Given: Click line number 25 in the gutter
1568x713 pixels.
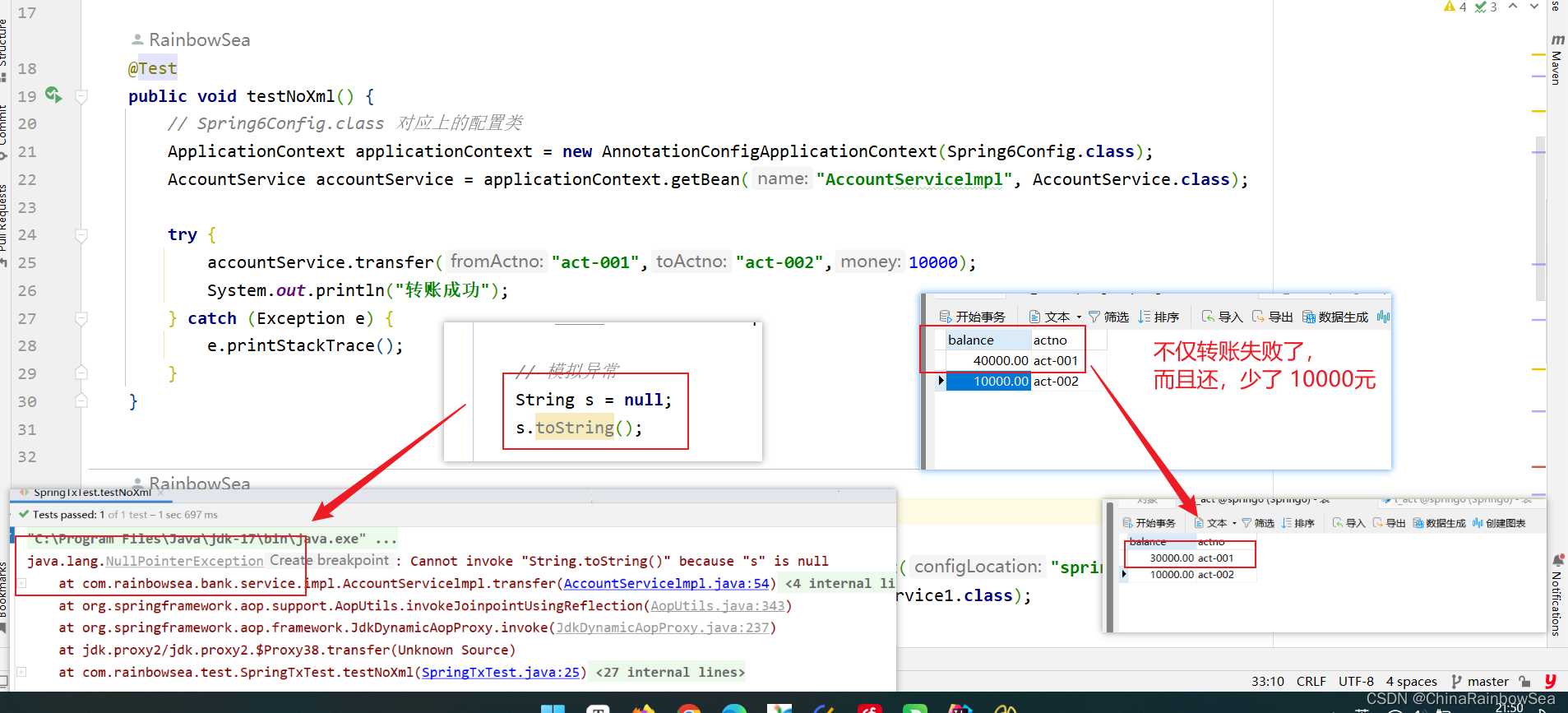Looking at the screenshot, I should (27, 262).
